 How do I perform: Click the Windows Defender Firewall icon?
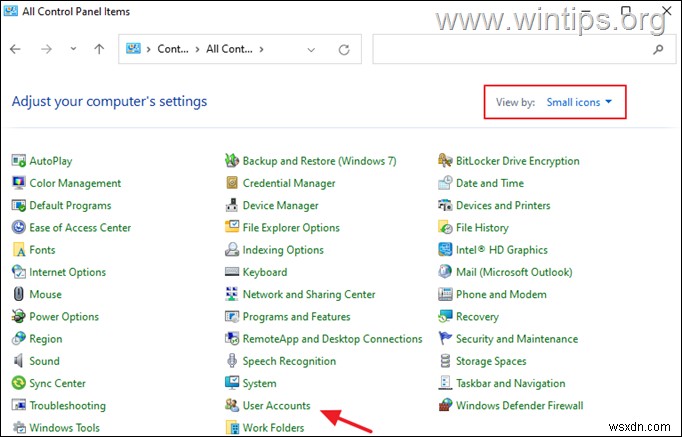(x=445, y=405)
